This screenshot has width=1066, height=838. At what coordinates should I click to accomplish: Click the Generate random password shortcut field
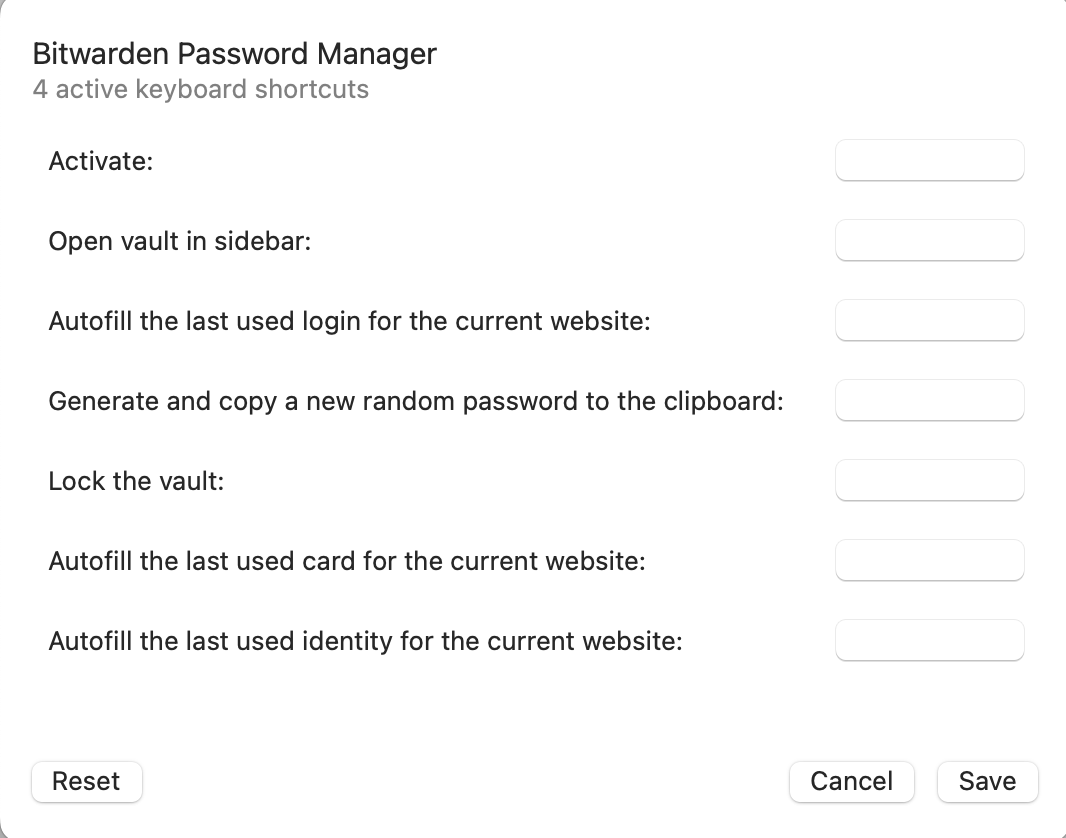(x=929, y=400)
